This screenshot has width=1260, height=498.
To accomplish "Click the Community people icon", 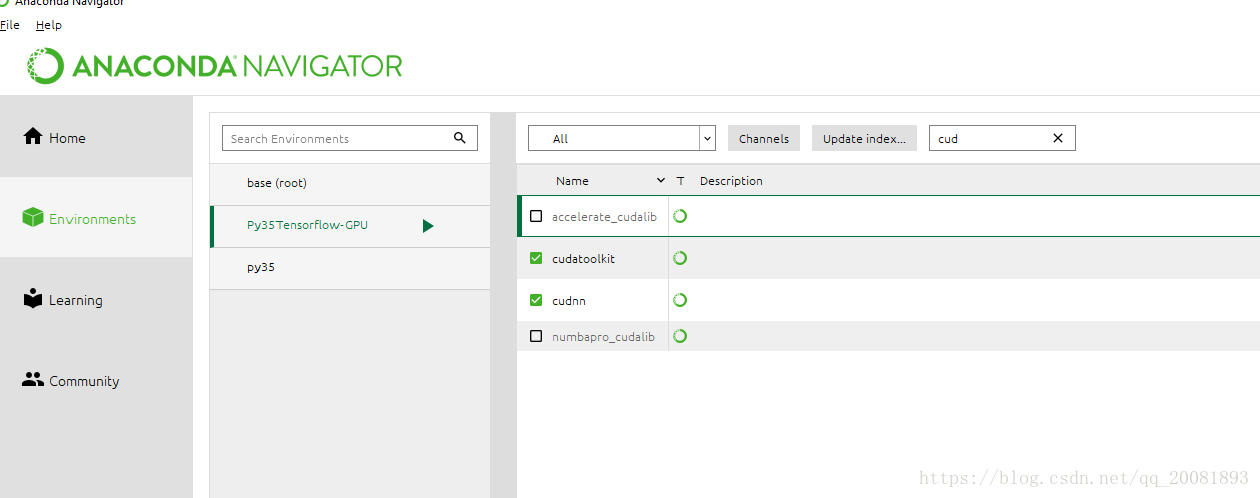I will 33,379.
